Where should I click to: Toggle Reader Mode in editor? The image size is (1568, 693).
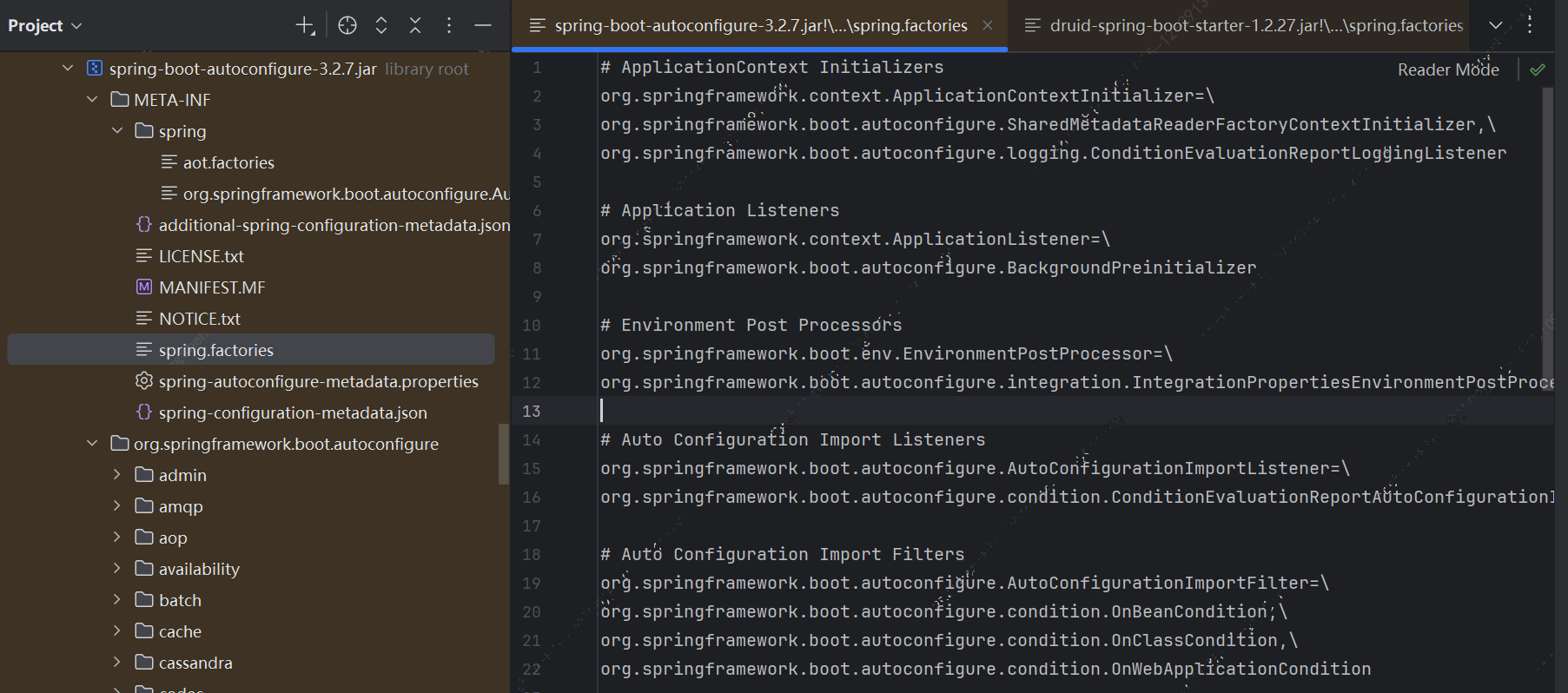[x=1448, y=69]
